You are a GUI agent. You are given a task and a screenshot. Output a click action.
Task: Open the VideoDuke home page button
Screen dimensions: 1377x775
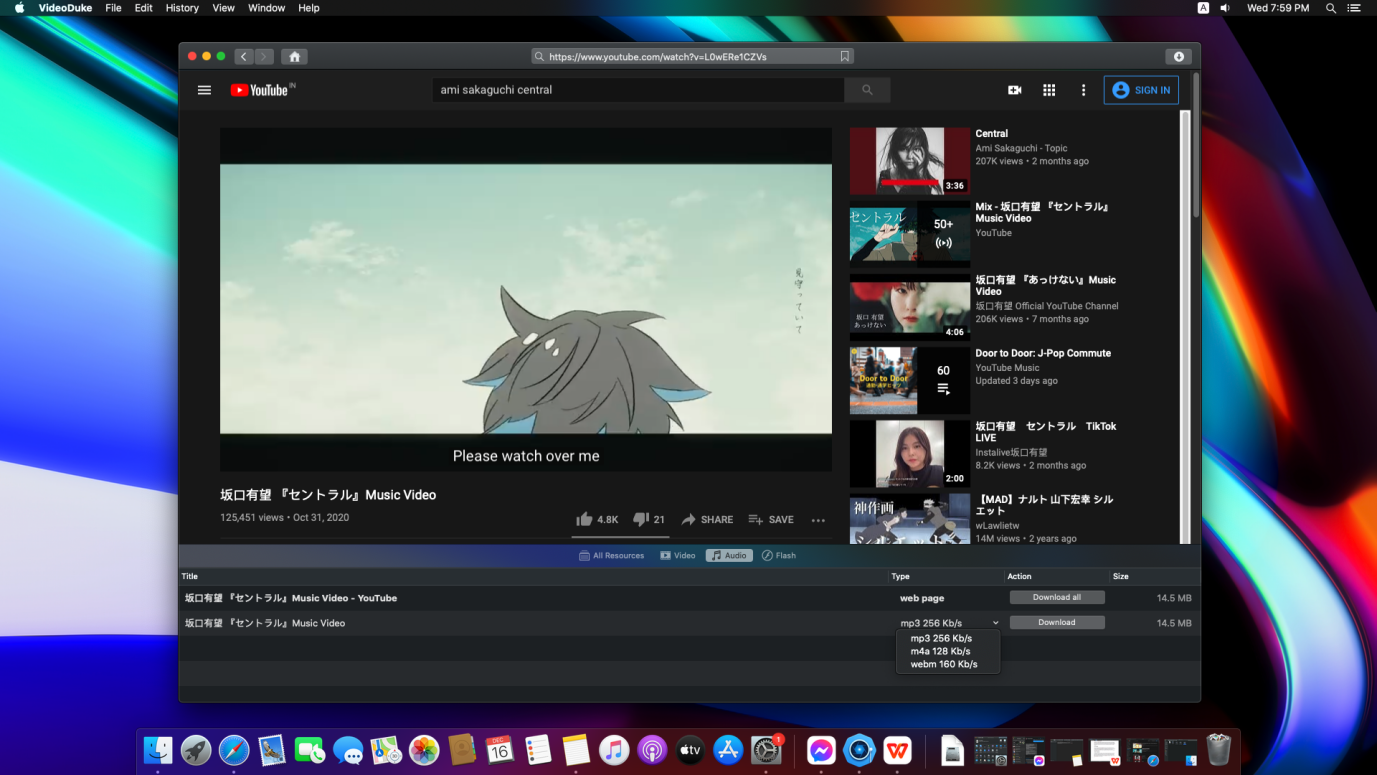(293, 57)
